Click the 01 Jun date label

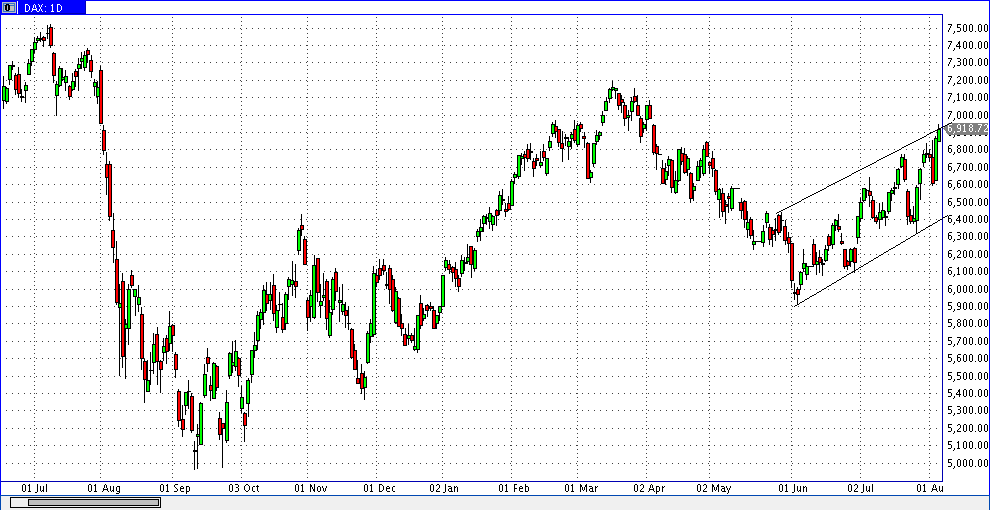point(792,488)
